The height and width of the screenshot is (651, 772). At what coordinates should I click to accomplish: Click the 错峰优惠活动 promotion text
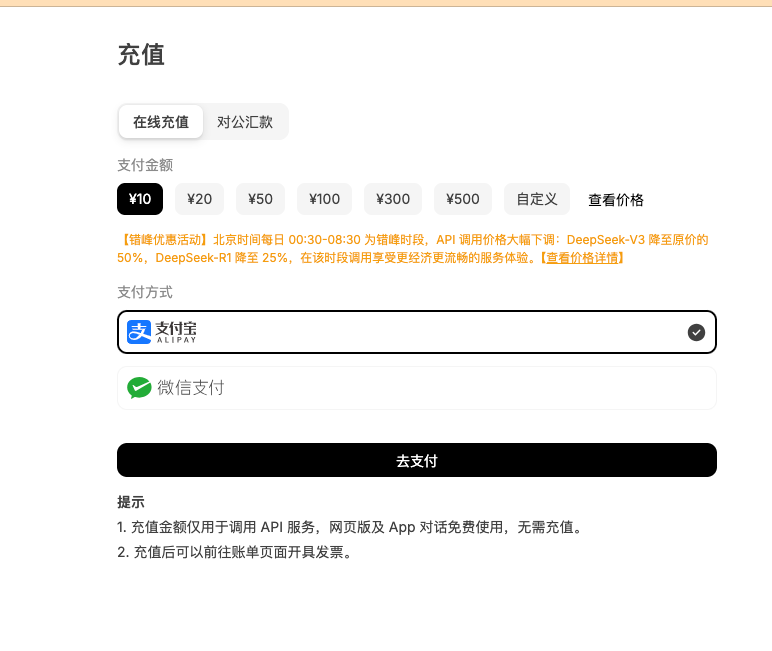point(413,249)
